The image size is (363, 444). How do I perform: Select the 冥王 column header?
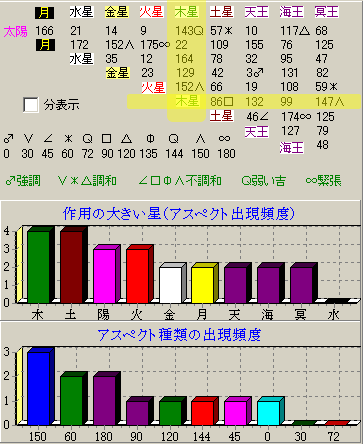pos(326,12)
